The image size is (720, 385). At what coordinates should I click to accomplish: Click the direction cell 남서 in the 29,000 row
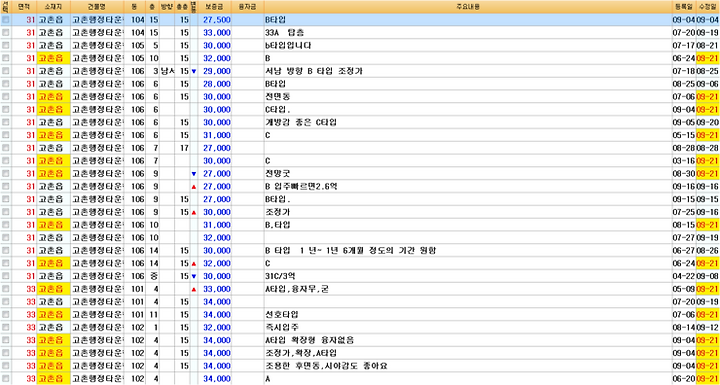(x=167, y=71)
